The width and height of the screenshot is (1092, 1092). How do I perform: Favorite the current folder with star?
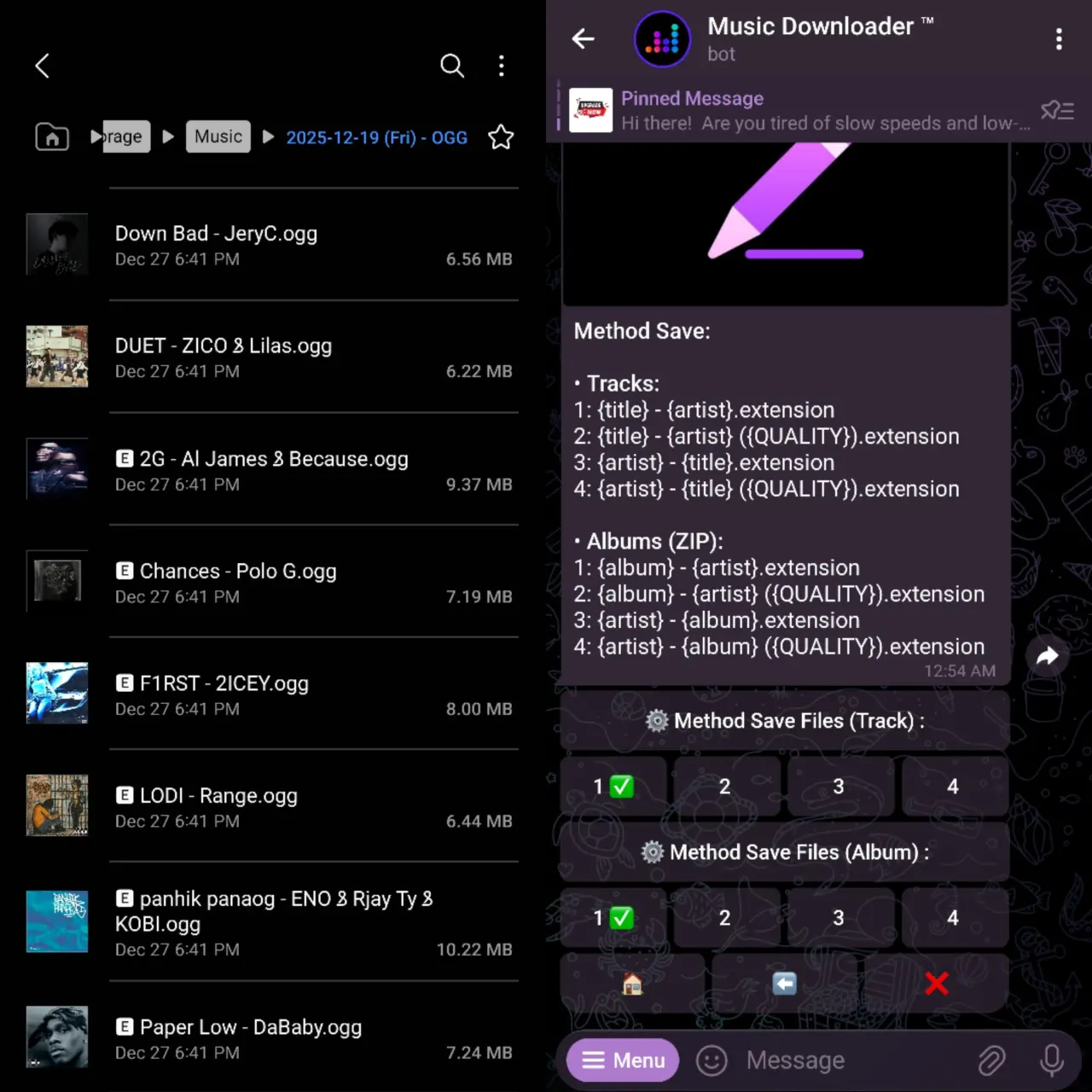click(501, 136)
